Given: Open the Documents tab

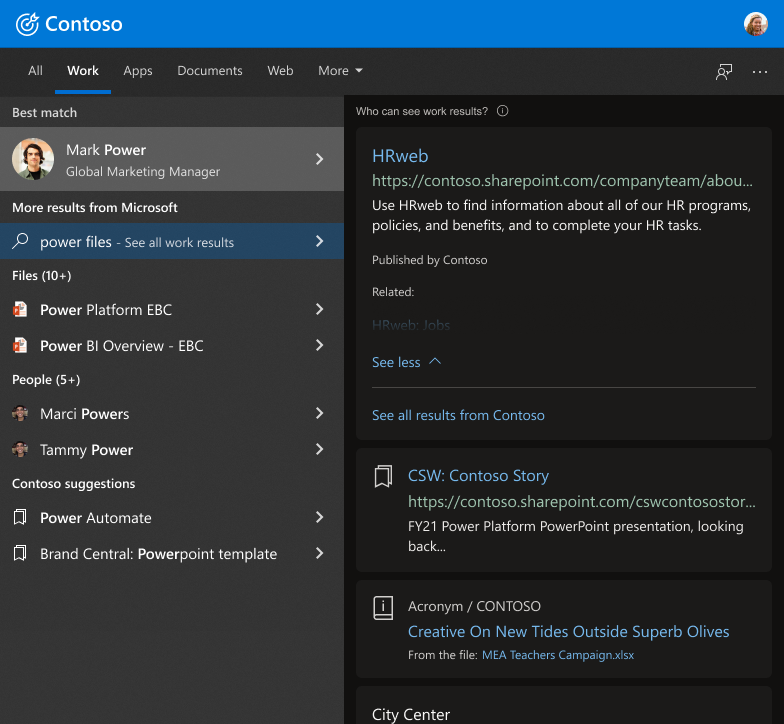Looking at the screenshot, I should [x=210, y=71].
